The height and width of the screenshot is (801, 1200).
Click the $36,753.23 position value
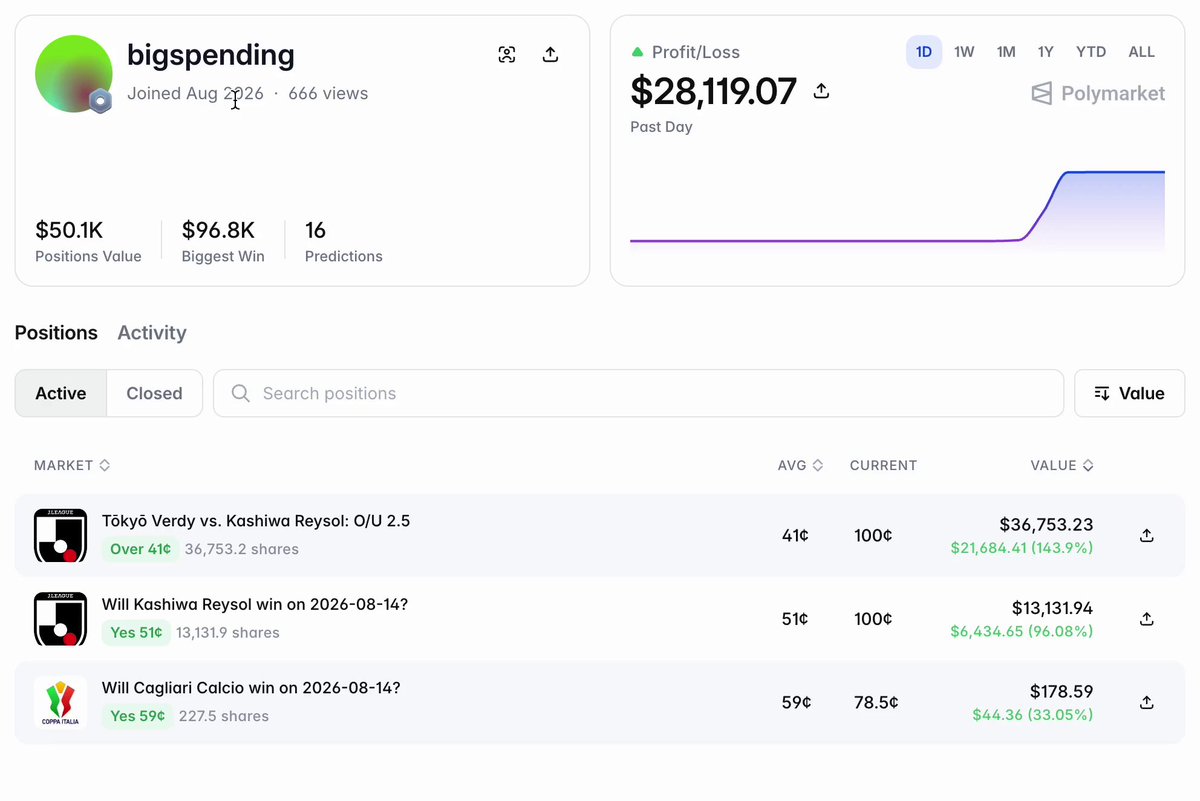point(1046,524)
